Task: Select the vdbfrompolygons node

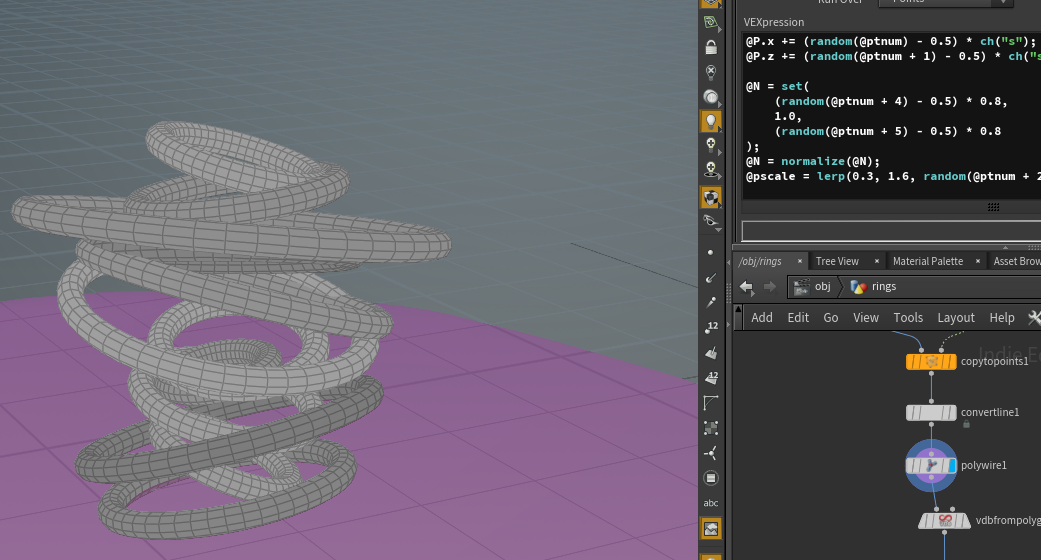Action: tap(944, 520)
